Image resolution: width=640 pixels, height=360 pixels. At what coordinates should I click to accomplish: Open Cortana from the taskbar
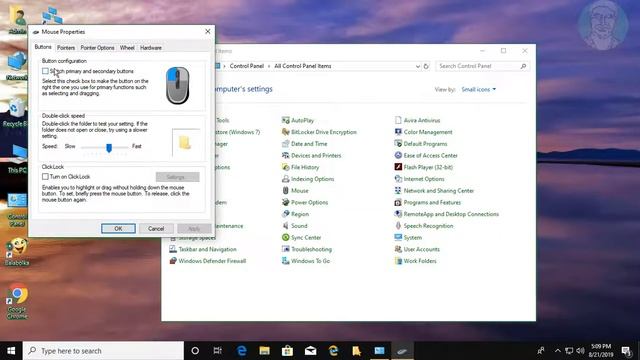(195, 351)
